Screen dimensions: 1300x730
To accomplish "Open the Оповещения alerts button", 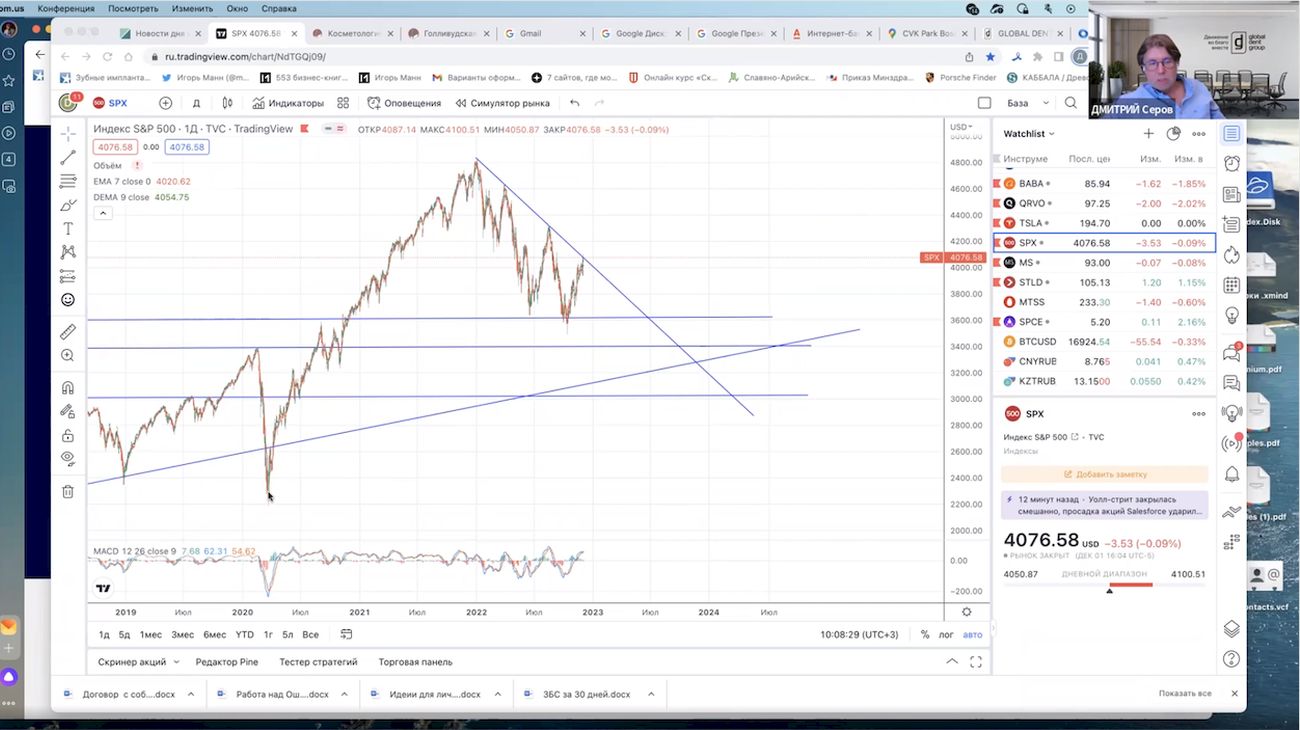I will (x=404, y=103).
